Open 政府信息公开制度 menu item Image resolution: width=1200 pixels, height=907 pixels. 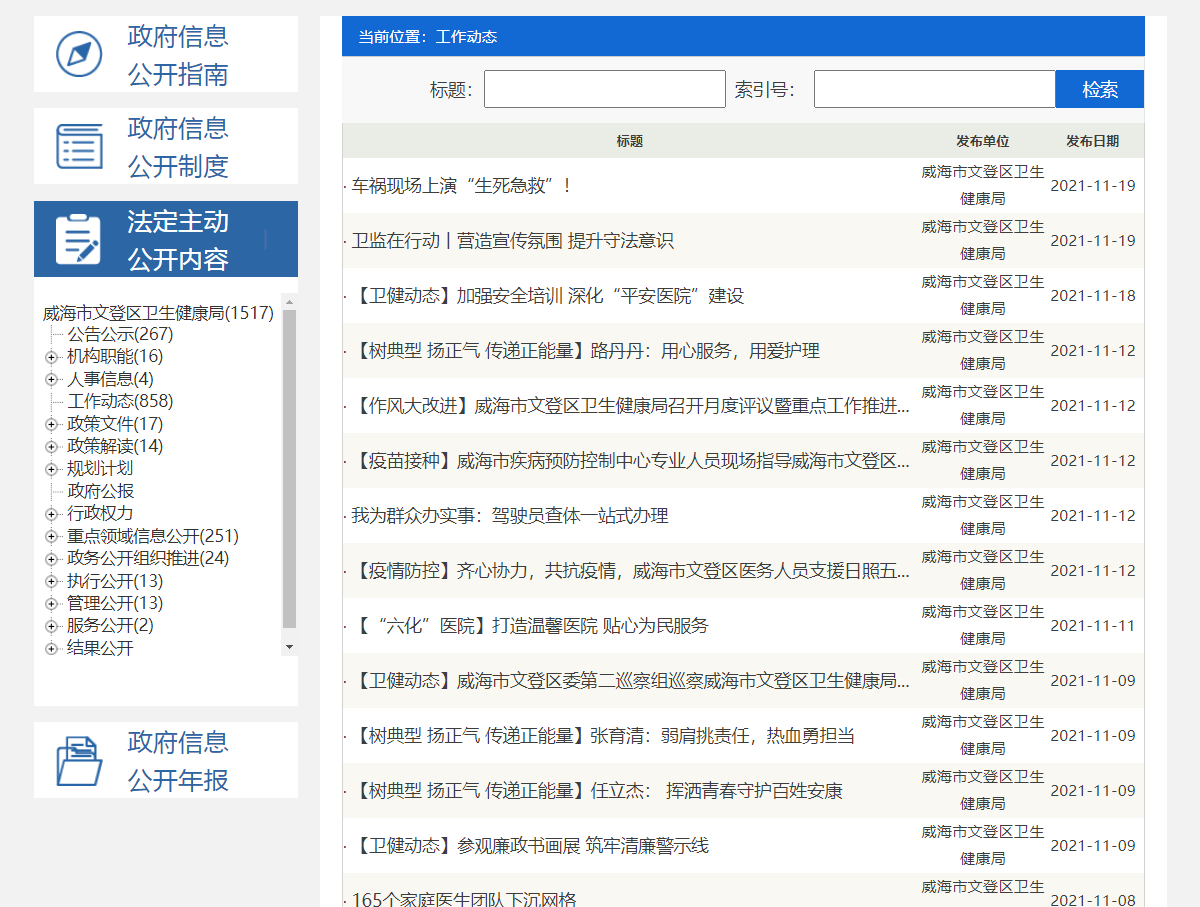(166, 146)
